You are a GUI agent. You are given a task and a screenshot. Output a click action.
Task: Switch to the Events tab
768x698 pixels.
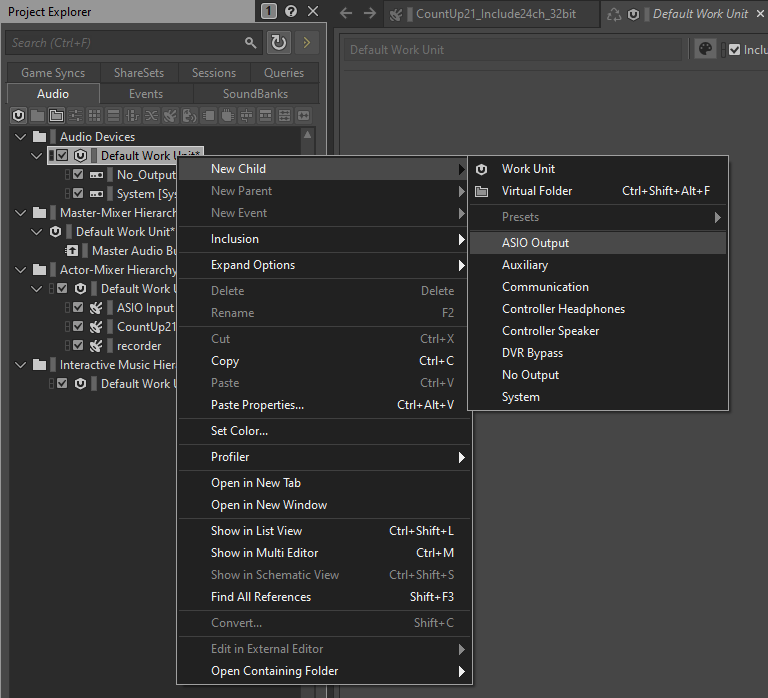(146, 94)
